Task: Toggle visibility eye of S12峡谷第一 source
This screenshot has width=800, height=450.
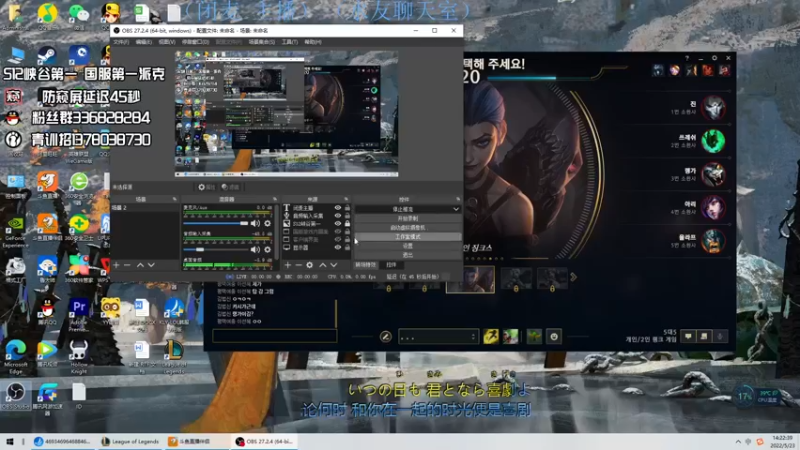Action: [338, 223]
